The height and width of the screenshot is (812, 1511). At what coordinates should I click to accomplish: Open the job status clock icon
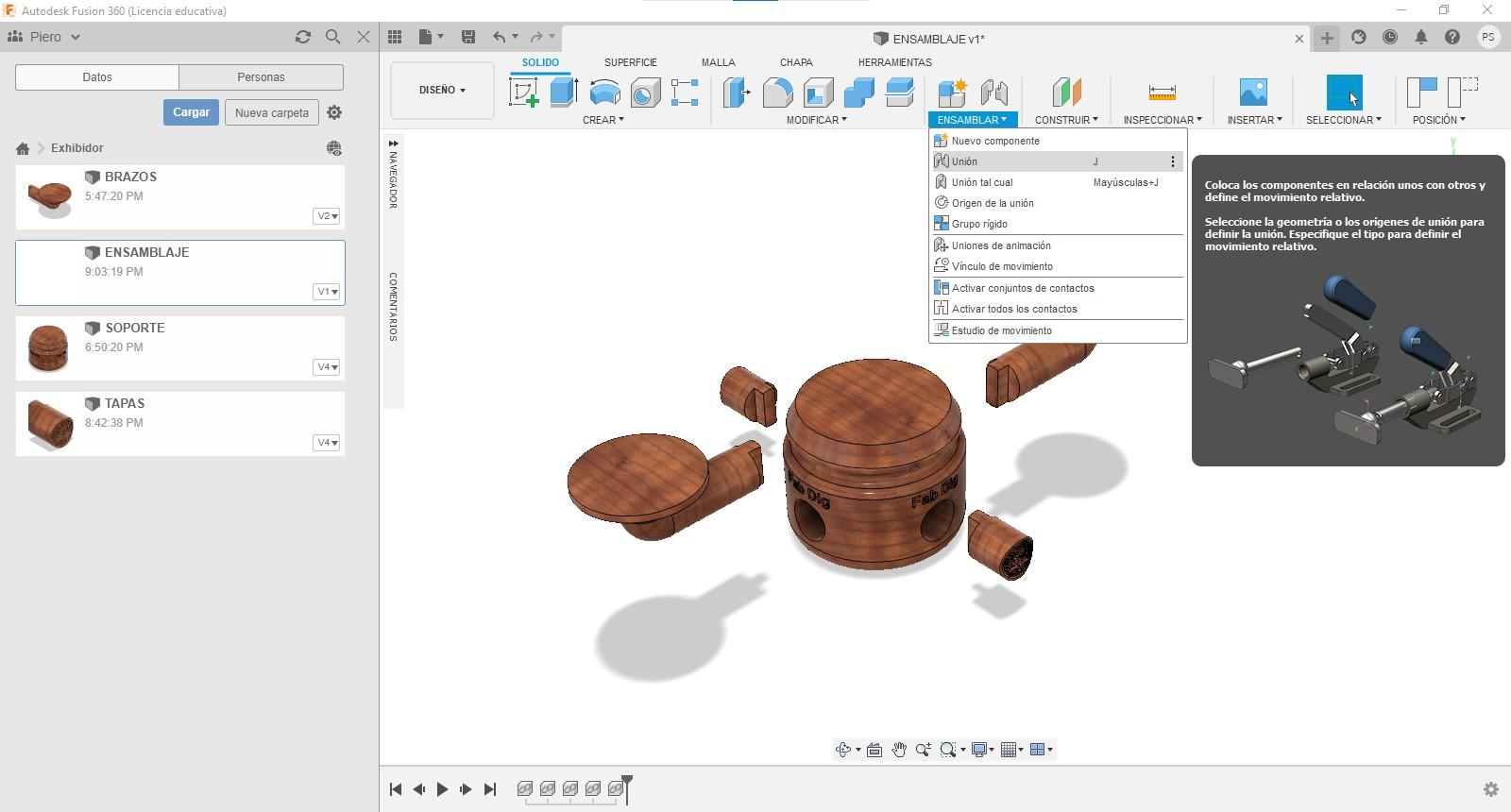click(1390, 37)
